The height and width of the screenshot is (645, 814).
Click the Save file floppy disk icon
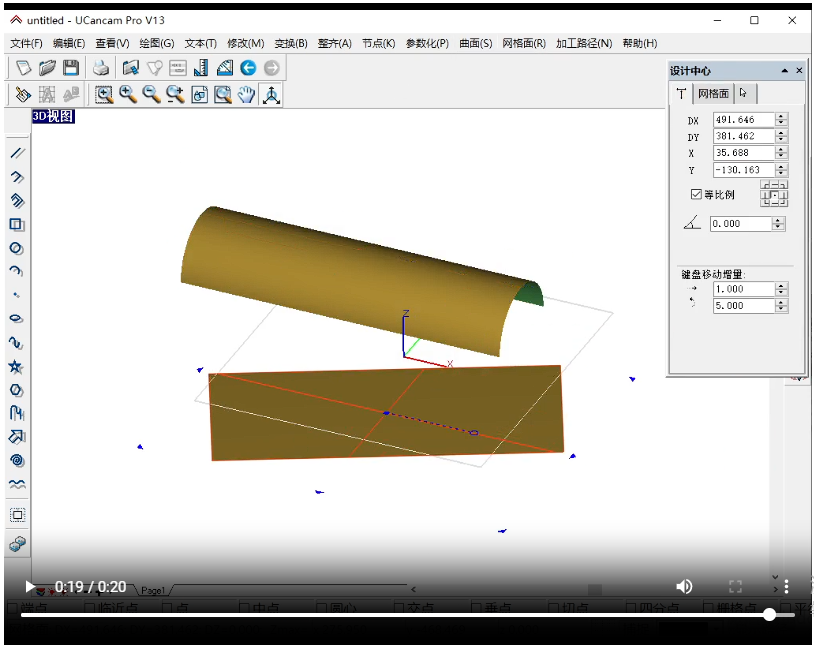(71, 68)
